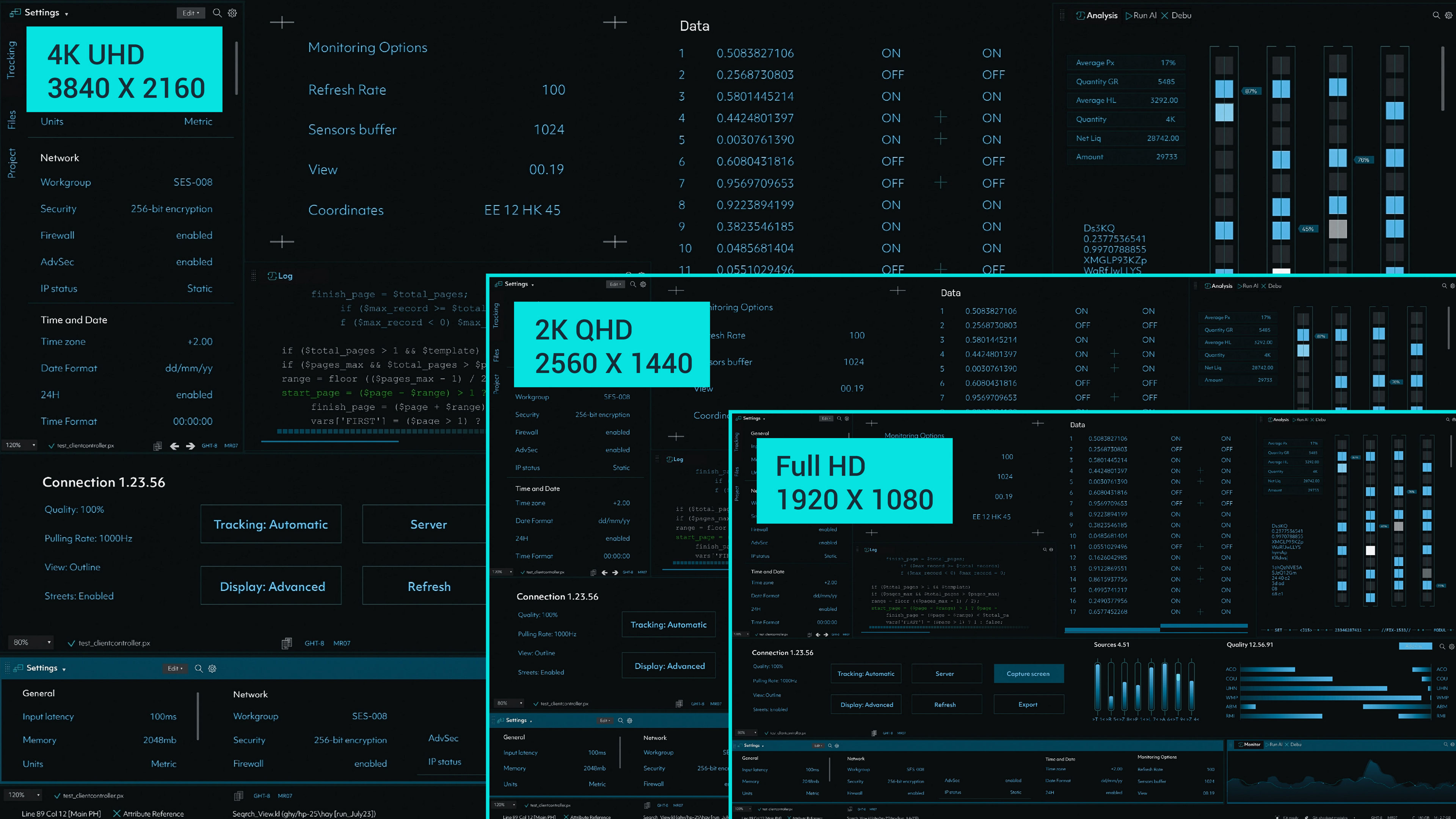Toggle AdvSec enabled setting
The image size is (1456, 819).
[x=195, y=261]
